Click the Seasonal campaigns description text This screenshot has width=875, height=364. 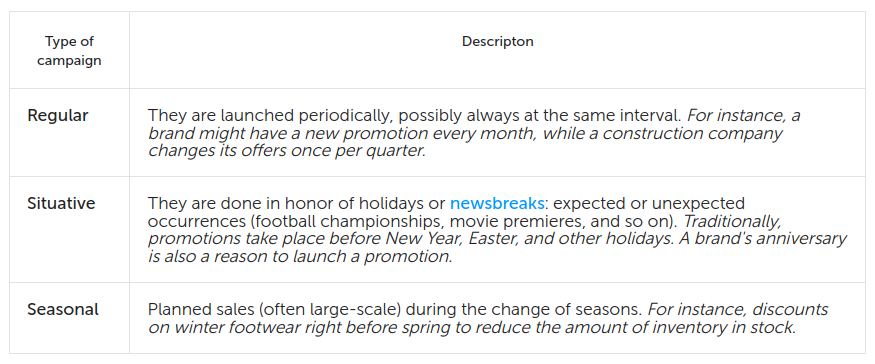488,318
